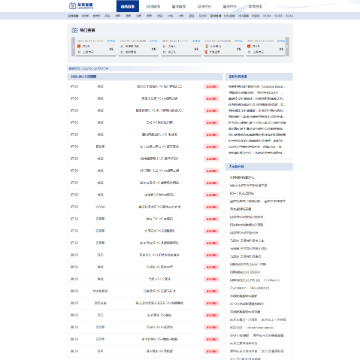Click the carousel right arrow in hot matches
The image size is (360, 360).
287,46
